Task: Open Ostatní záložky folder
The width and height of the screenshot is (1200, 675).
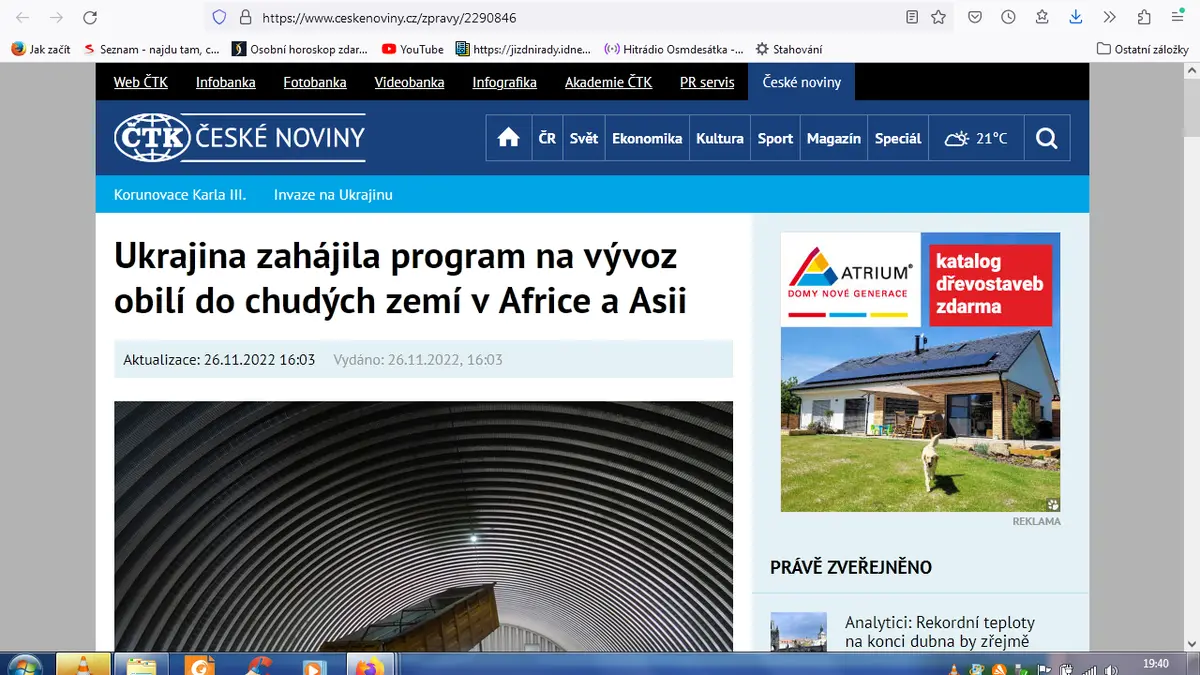Action: pyautogui.click(x=1142, y=49)
